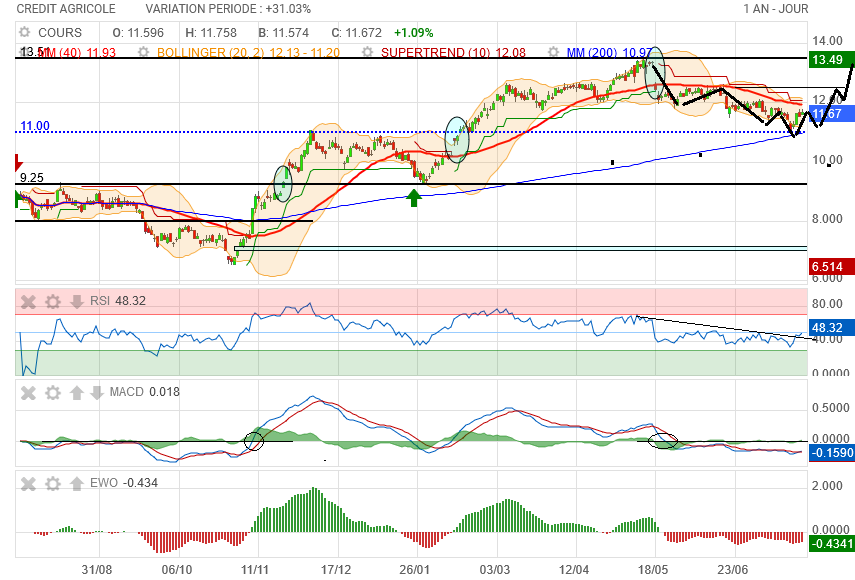Remove the EWO panel with its X

coord(28,484)
